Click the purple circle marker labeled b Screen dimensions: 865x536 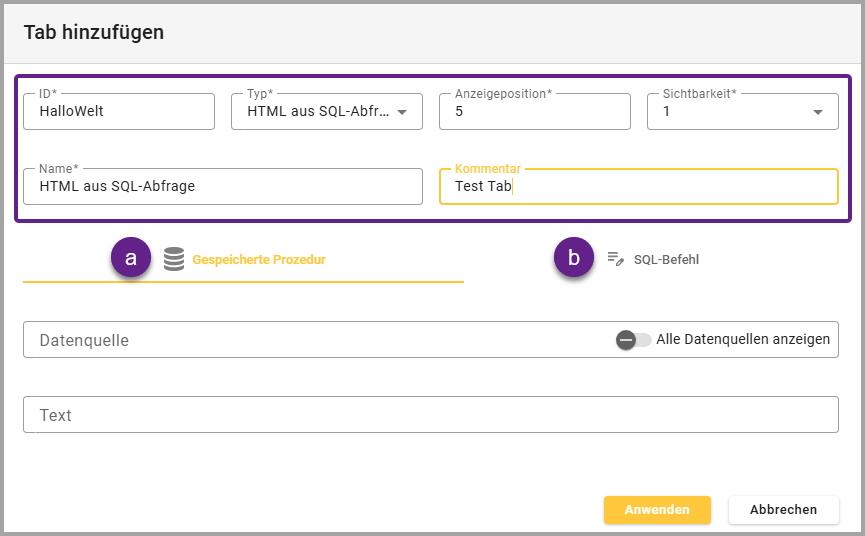(x=574, y=258)
